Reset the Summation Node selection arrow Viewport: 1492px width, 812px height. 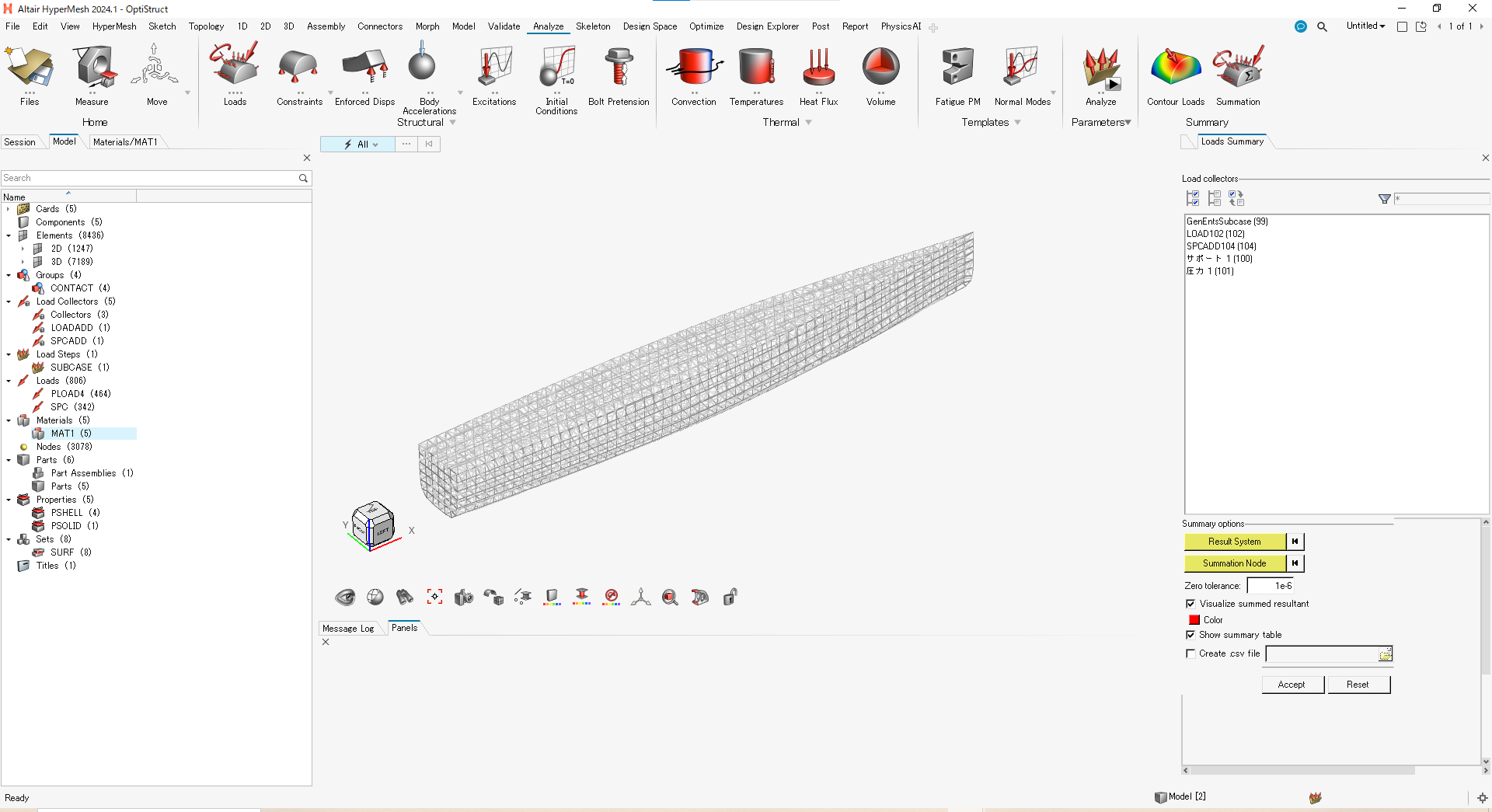coord(1295,563)
